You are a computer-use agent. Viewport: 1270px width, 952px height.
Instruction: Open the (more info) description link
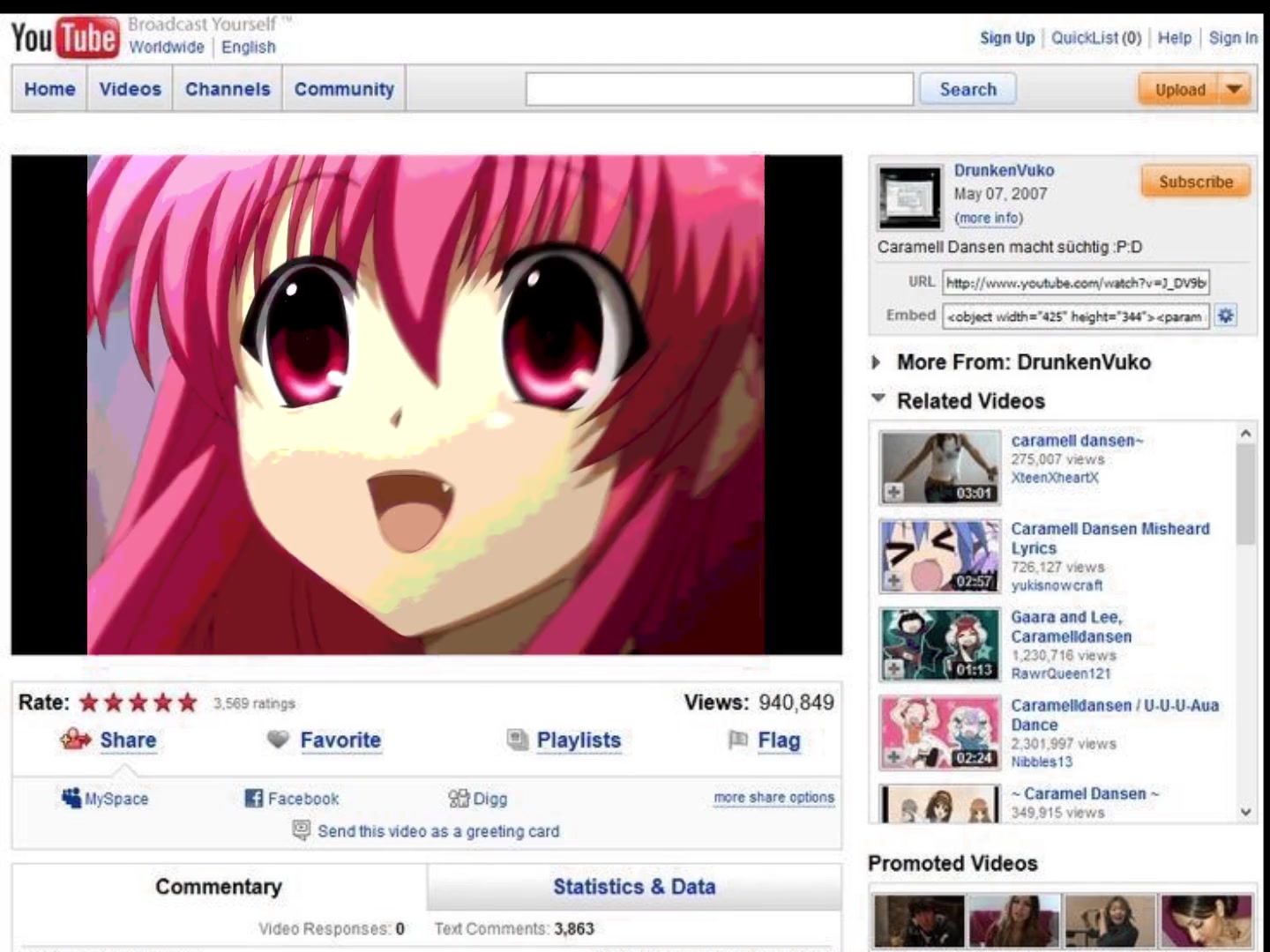coord(989,218)
